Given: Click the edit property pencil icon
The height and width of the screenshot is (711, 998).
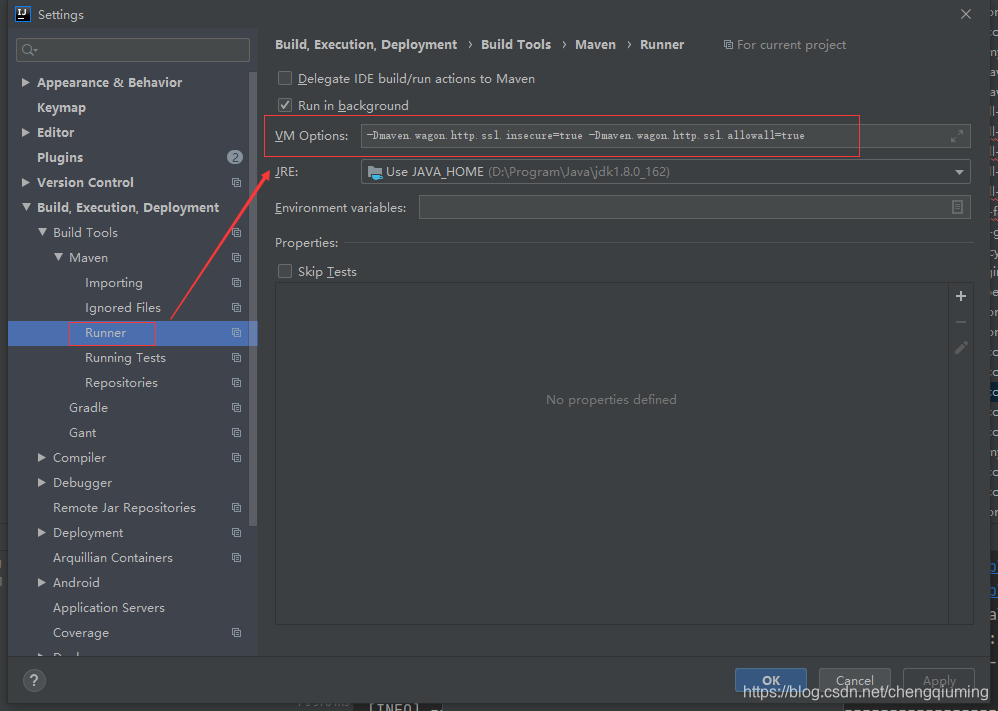Looking at the screenshot, I should tap(961, 348).
